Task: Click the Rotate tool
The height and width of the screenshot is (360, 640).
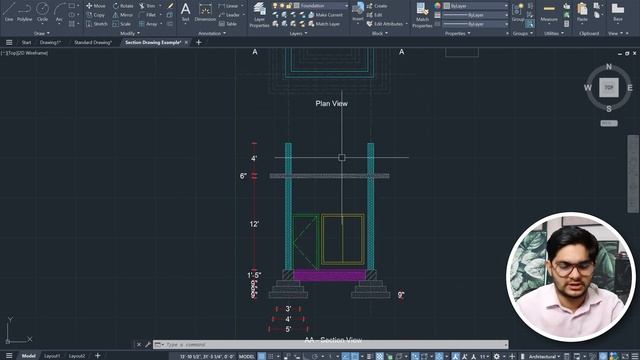Action: [x=123, y=6]
